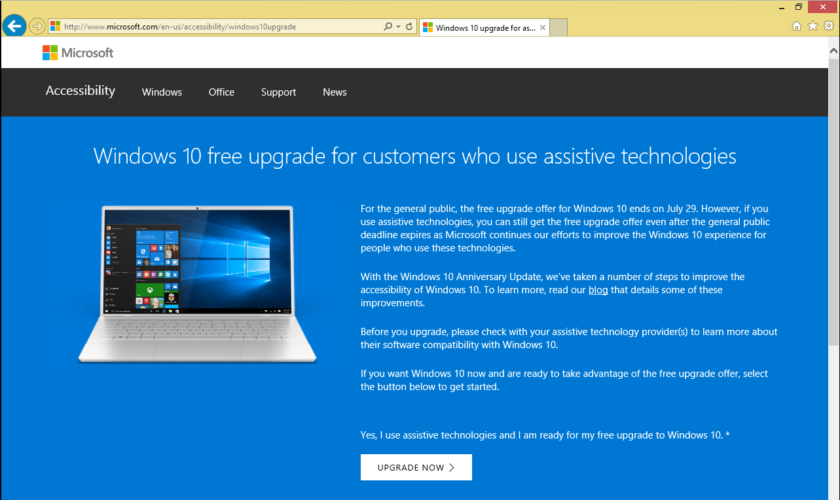Click the search magnifier in address bar
This screenshot has width=840, height=500.
pos(388,26)
